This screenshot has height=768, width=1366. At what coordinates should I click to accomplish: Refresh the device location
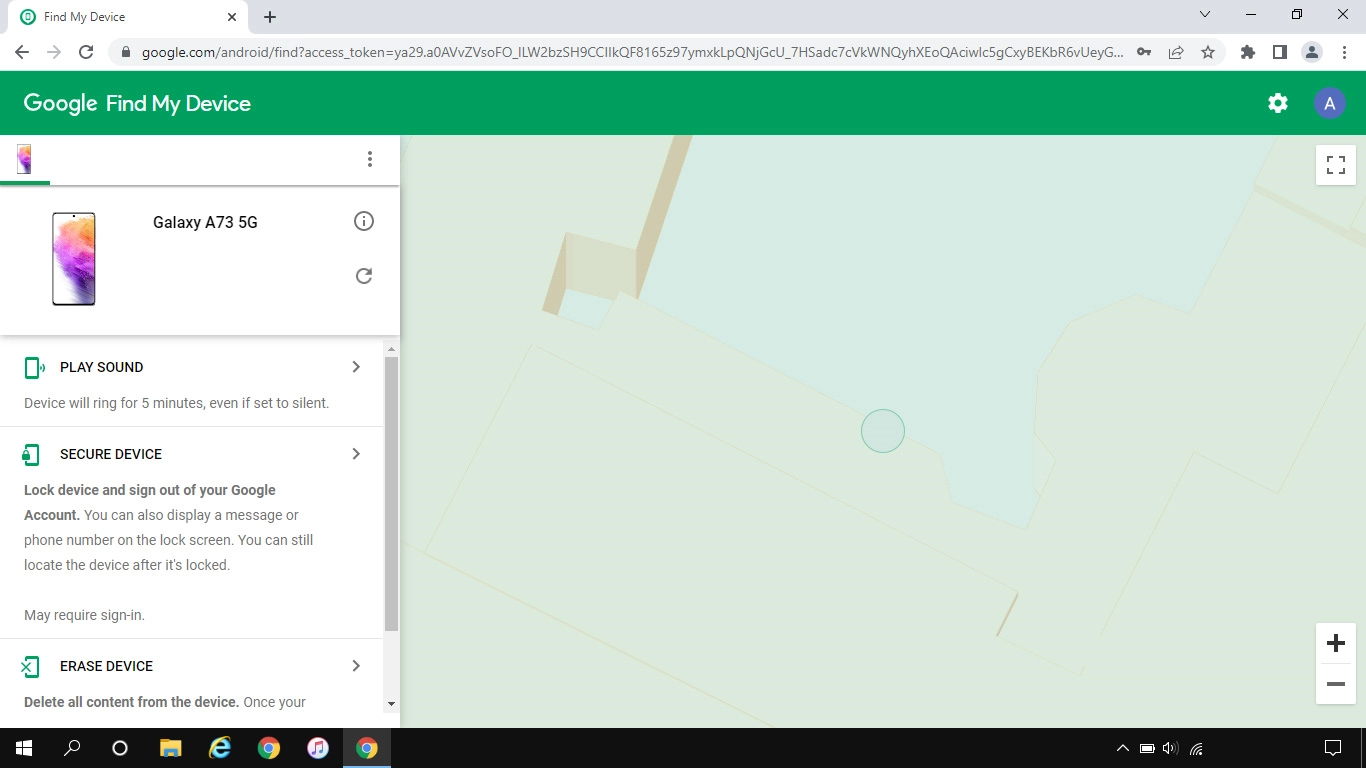tap(364, 276)
